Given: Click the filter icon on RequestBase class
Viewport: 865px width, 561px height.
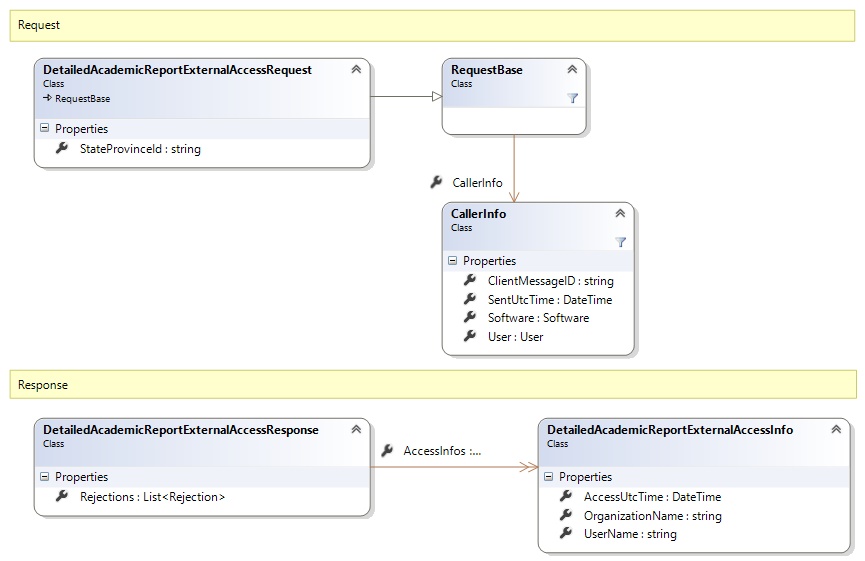Looking at the screenshot, I should tap(572, 98).
